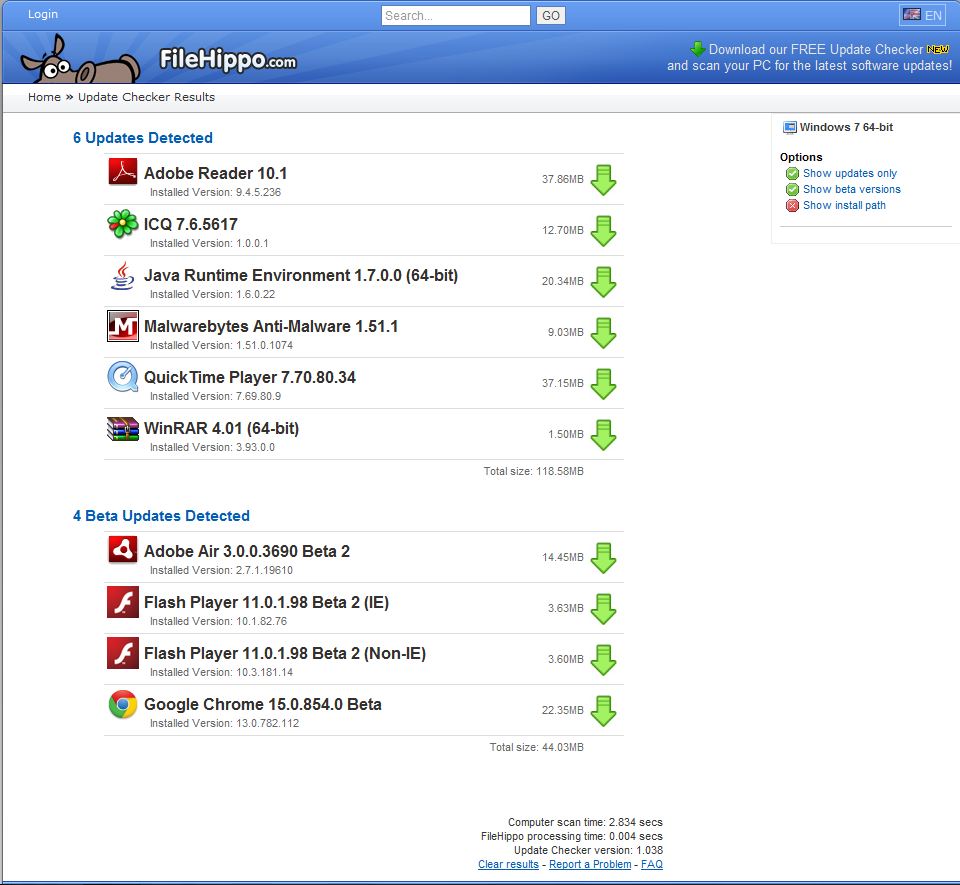Click the 4 Beta Updates Detected heading
Screen dimensions: 960x885
[x=161, y=516]
